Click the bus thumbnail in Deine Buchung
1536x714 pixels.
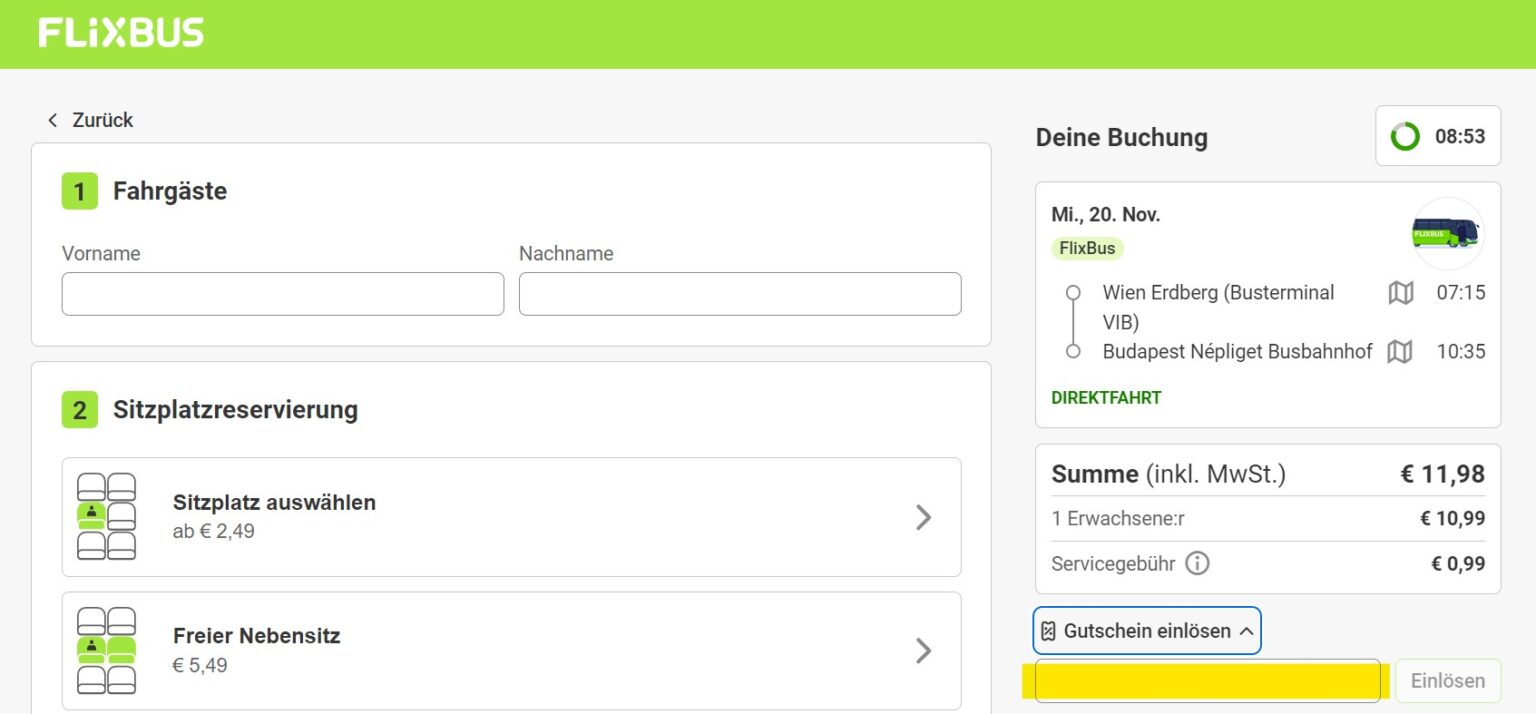pos(1446,234)
